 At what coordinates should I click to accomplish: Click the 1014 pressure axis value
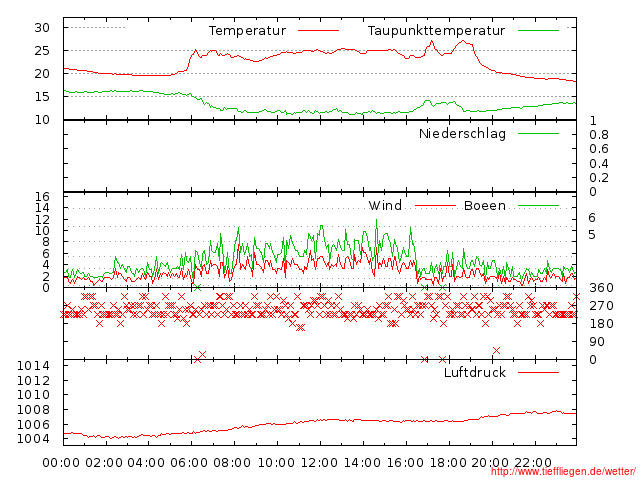tap(33, 366)
